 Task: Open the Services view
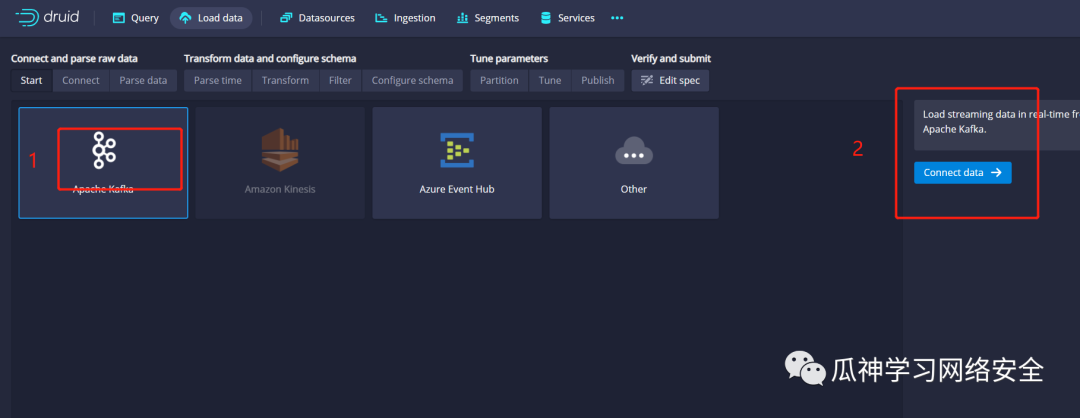[x=567, y=18]
